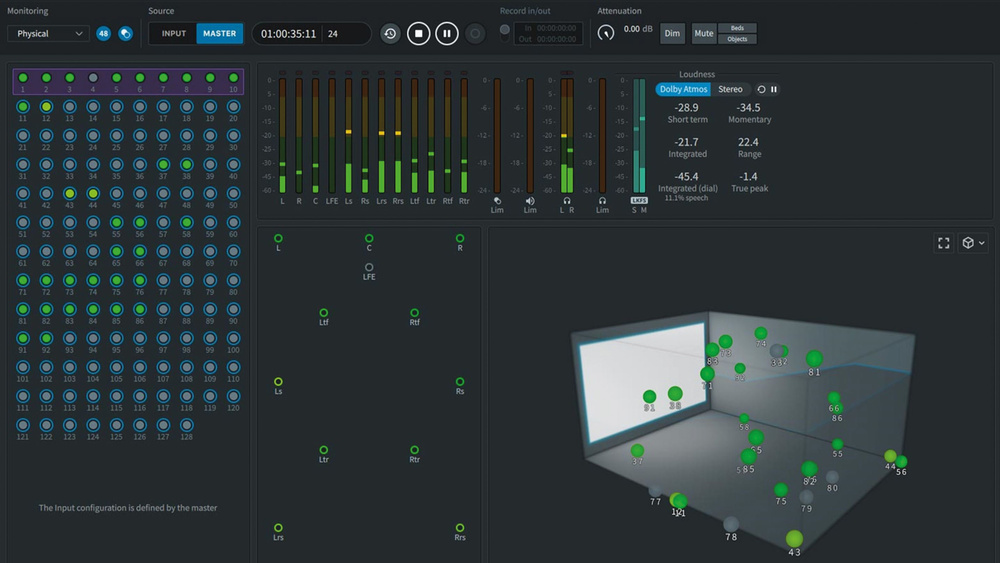Click the blue tag icon beside 48
Viewport: 1000px width, 563px height.
(x=125, y=33)
